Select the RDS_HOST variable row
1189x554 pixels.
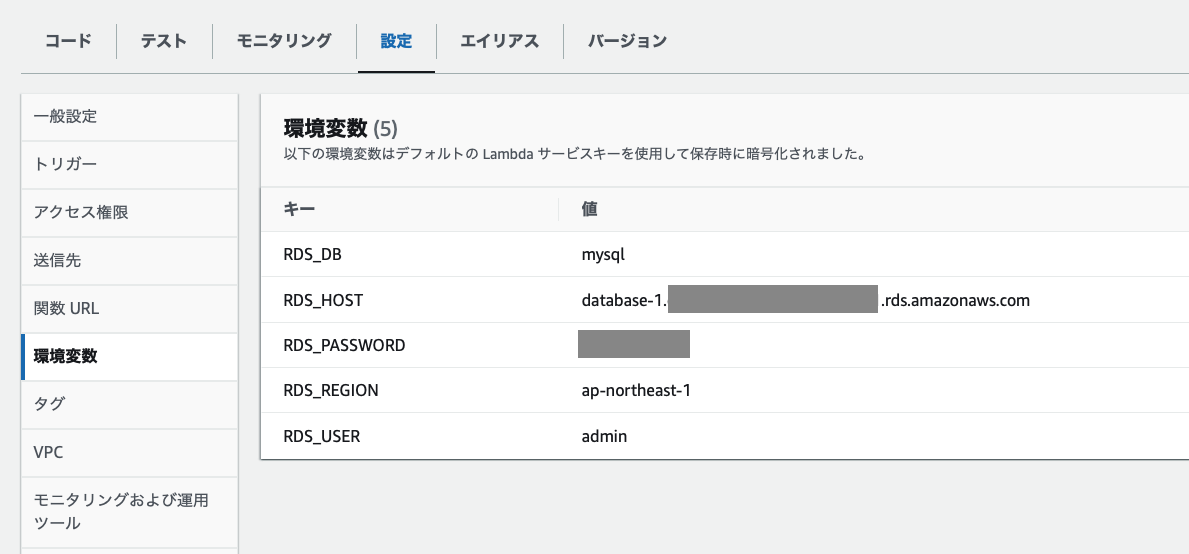tap(323, 299)
